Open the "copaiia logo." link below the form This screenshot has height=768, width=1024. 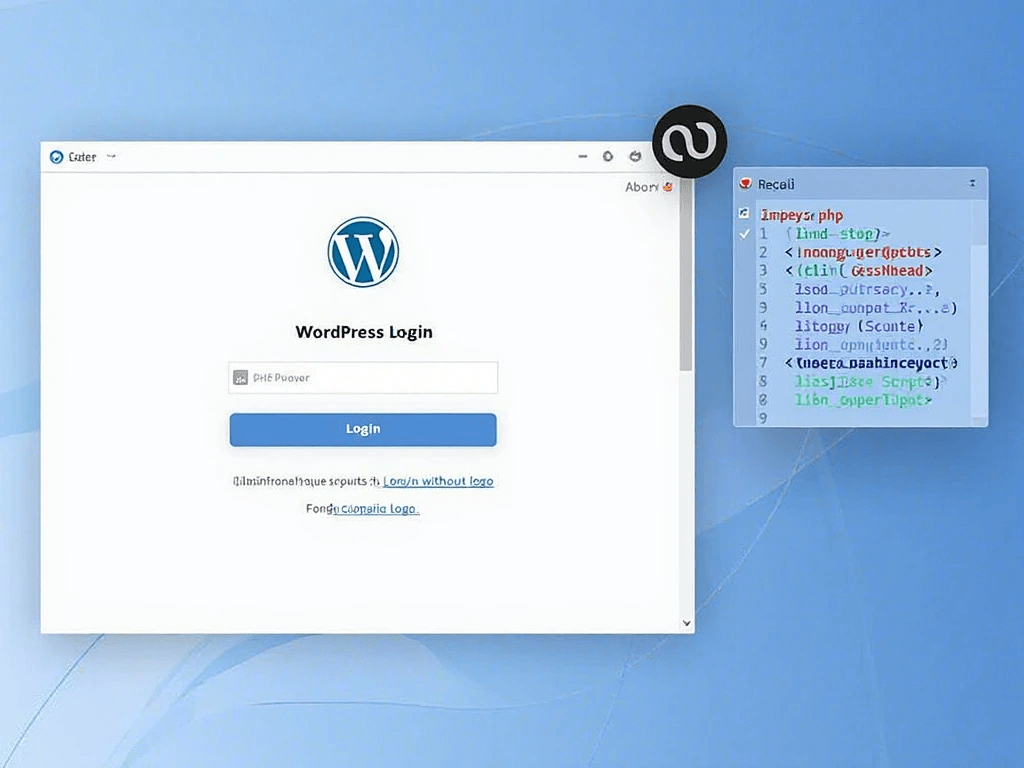coord(376,509)
